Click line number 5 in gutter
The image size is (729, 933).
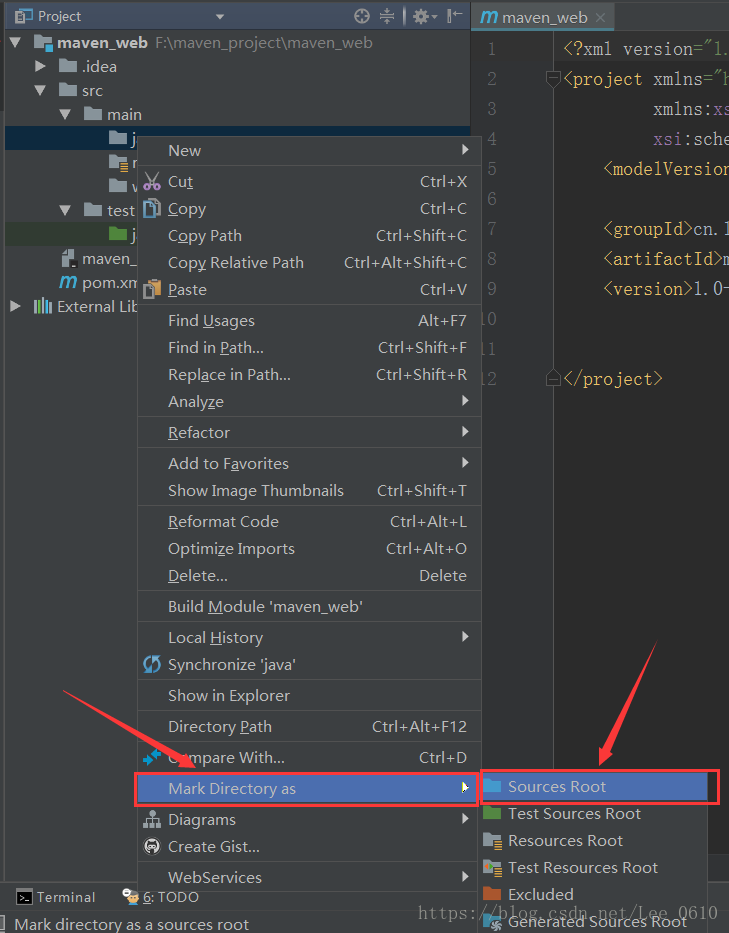(492, 169)
